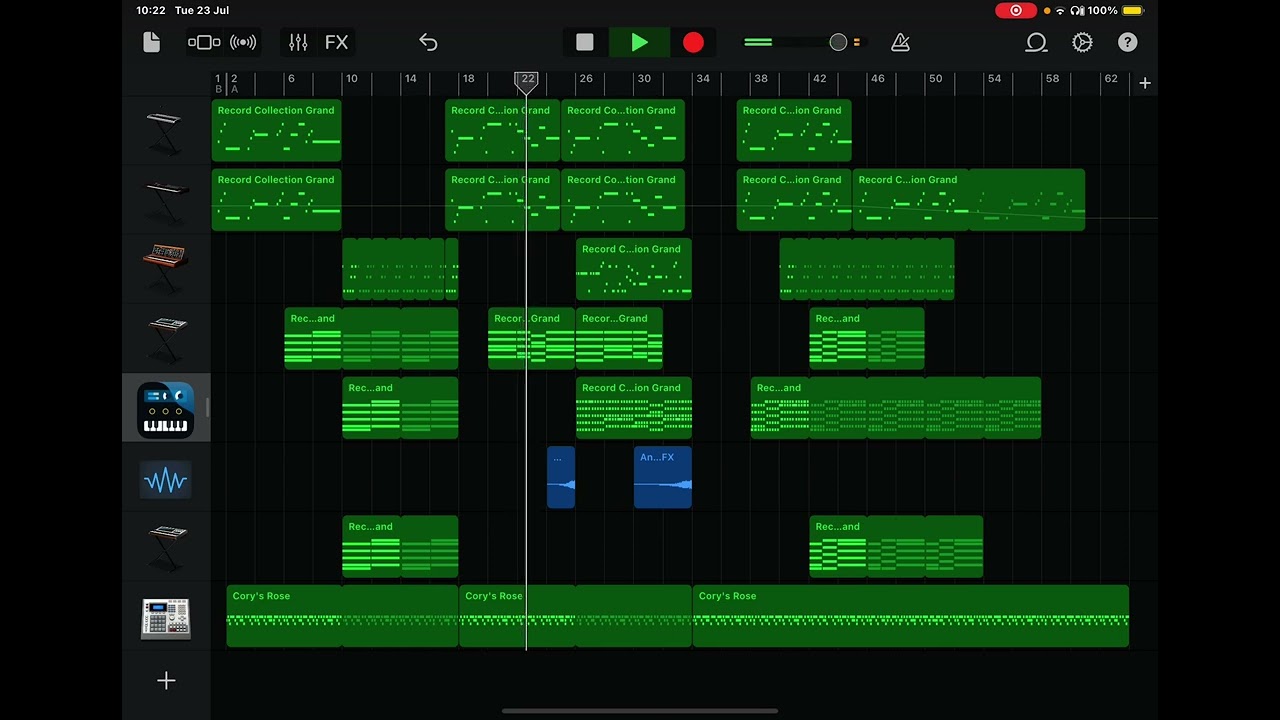Open song settings gear icon
Screen dimensions: 1280x720
(x=1082, y=42)
